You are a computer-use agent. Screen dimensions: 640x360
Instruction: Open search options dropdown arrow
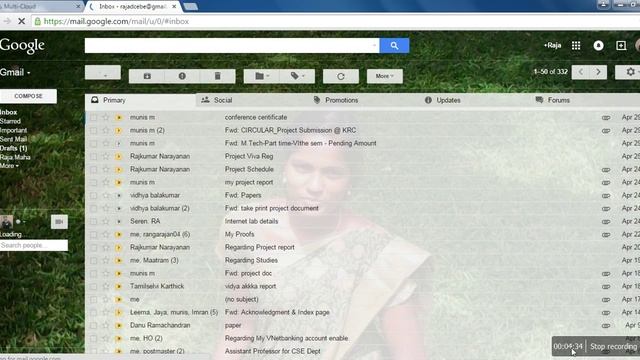(374, 46)
